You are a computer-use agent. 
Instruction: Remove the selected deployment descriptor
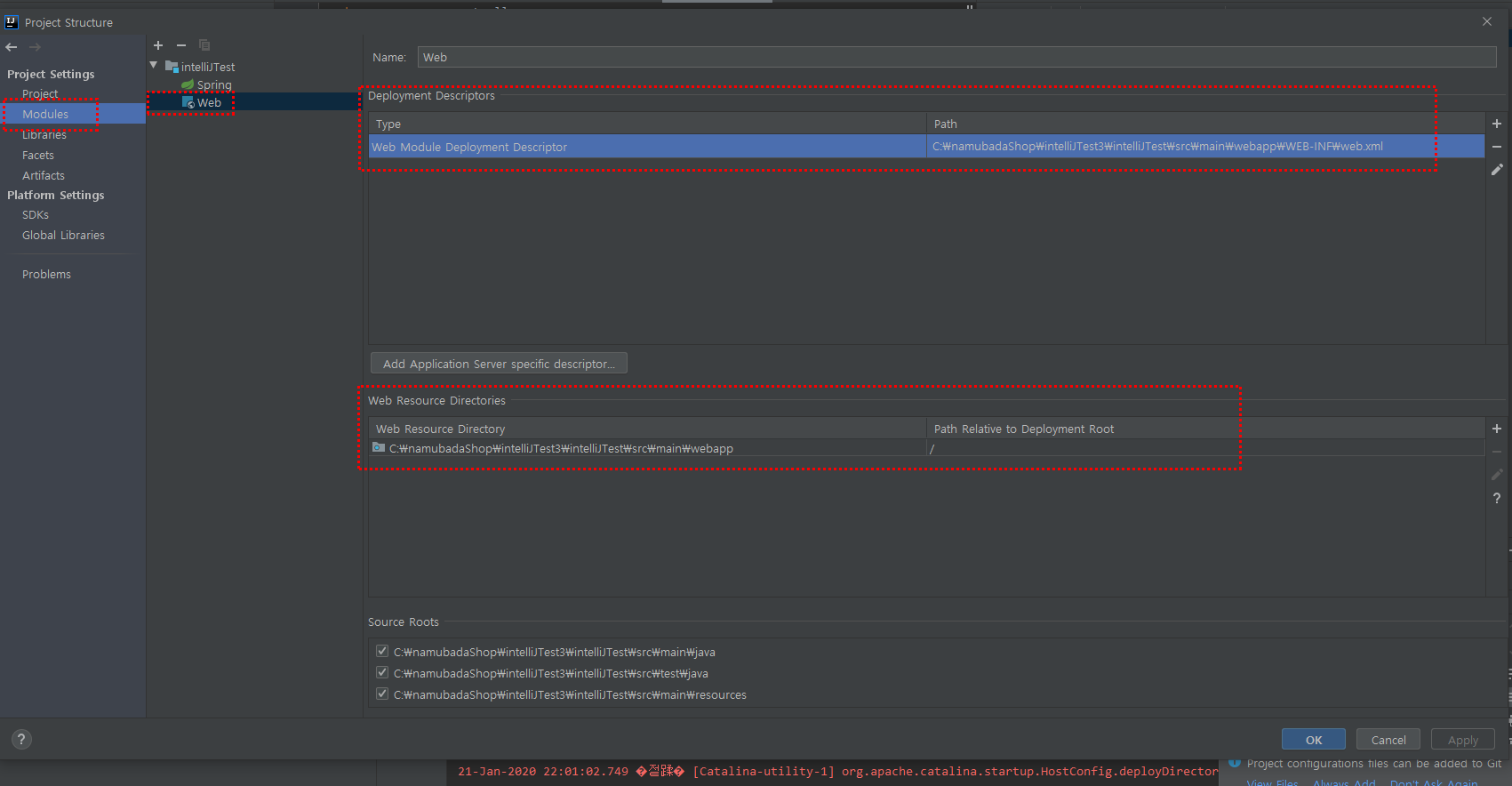(1497, 147)
